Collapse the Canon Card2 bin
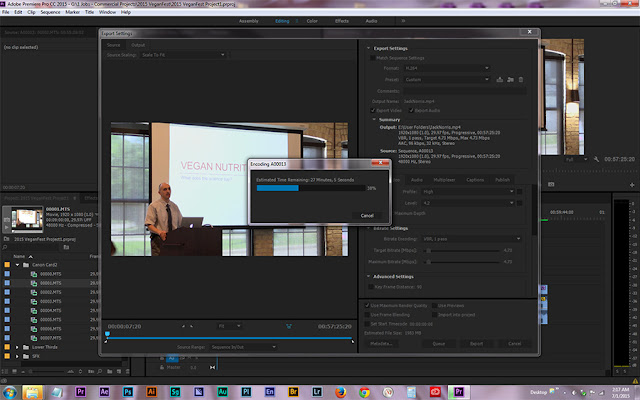This screenshot has height=400, width=640. tap(17, 265)
